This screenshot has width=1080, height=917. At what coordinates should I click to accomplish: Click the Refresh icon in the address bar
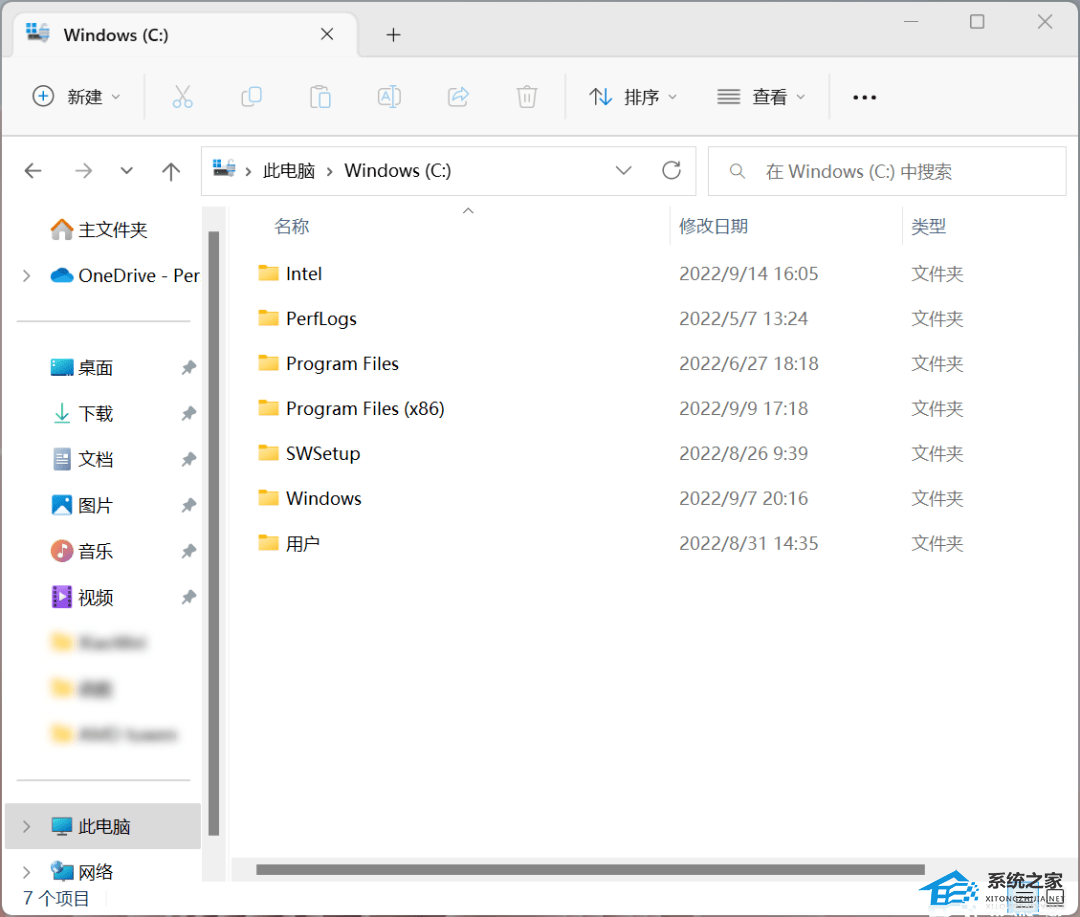click(x=671, y=170)
